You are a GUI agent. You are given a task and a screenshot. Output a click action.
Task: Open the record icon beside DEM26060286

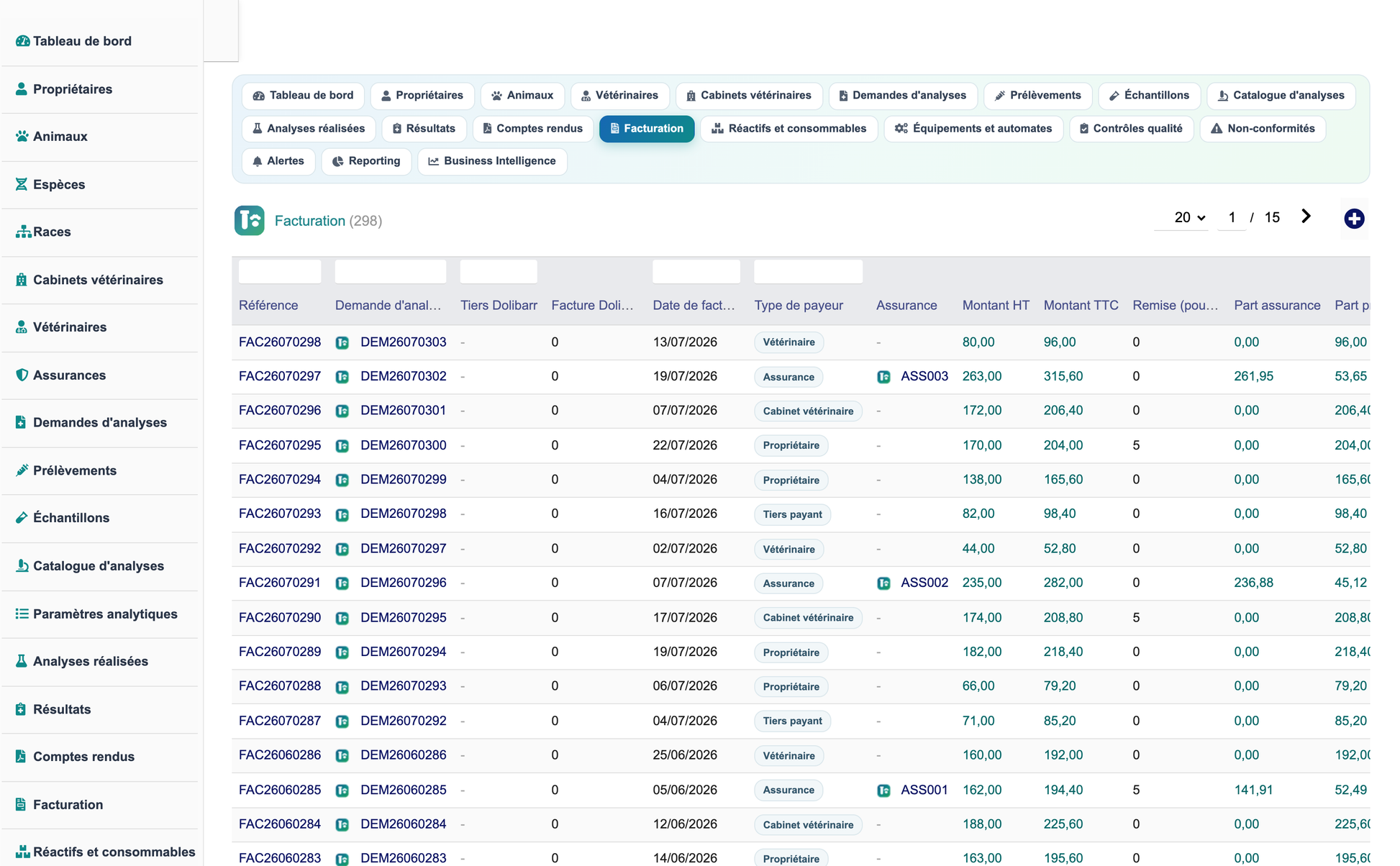(342, 756)
